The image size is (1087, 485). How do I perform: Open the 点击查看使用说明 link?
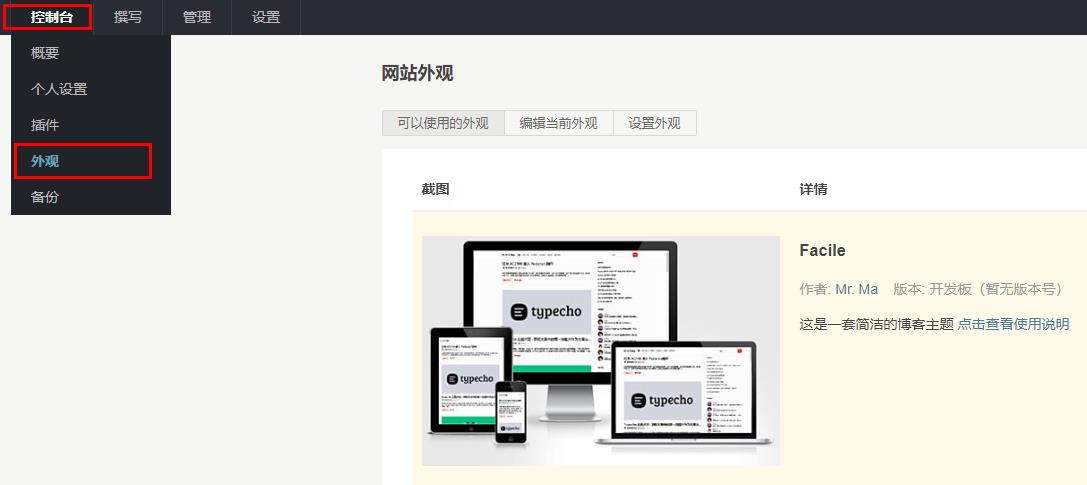pyautogui.click(x=1014, y=324)
